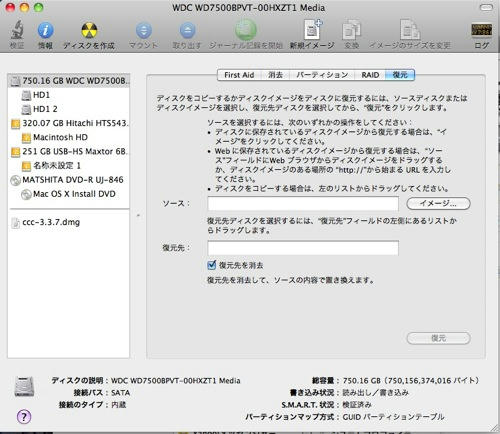Viewport: 500px width, 434px height.
Task: Click the Burn disc (ディスクを作成) icon
Action: pyautogui.click(x=89, y=31)
